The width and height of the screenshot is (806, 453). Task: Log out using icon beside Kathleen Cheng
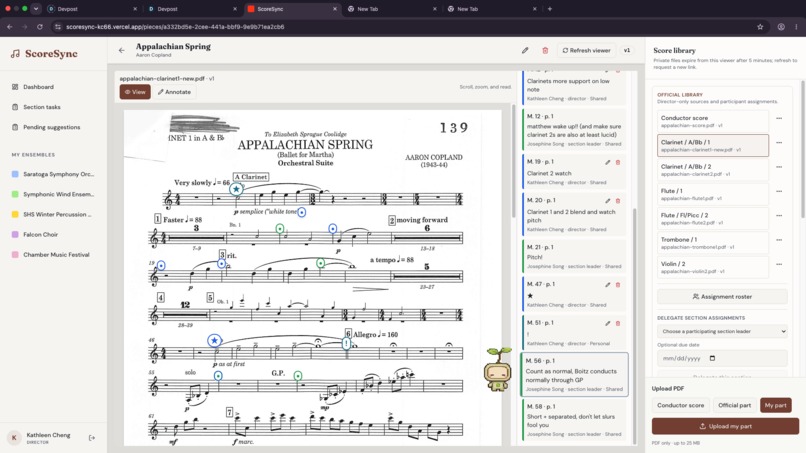coord(92,438)
